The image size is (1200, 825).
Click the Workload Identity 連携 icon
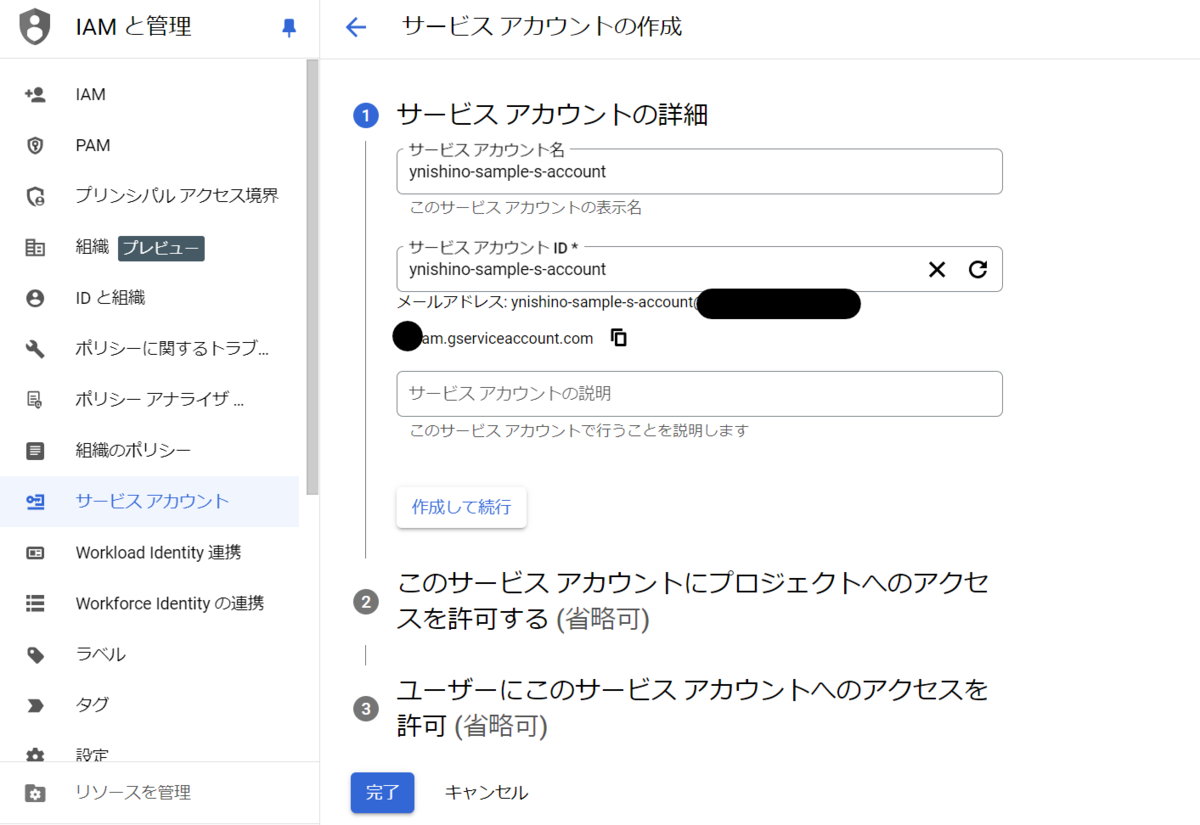(35, 553)
